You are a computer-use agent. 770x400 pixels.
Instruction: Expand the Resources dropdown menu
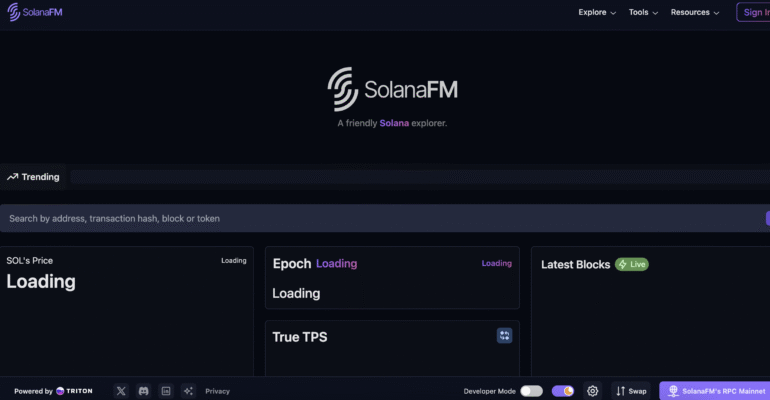[x=695, y=13]
